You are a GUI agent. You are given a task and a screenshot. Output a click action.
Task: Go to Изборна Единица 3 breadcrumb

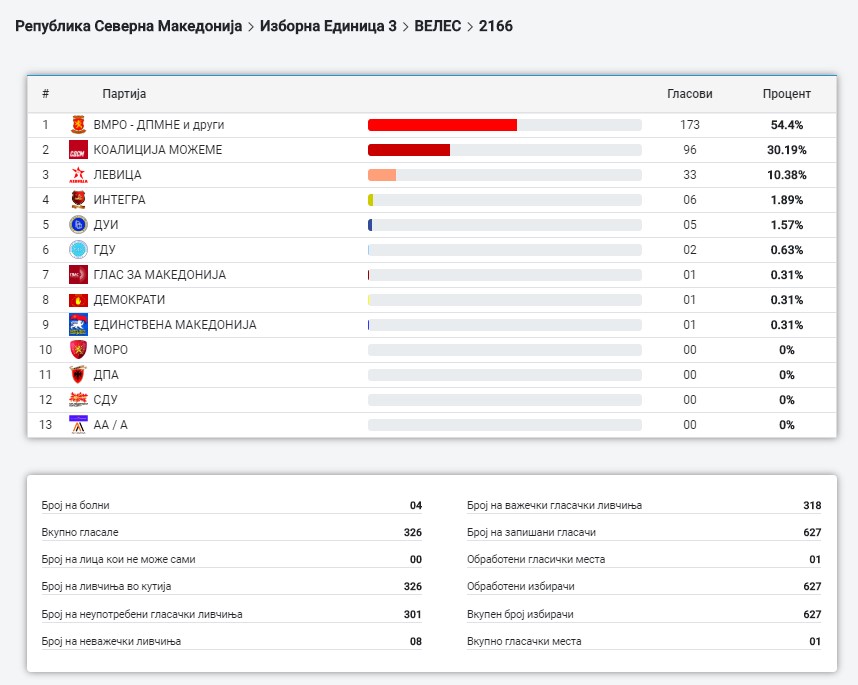(327, 26)
